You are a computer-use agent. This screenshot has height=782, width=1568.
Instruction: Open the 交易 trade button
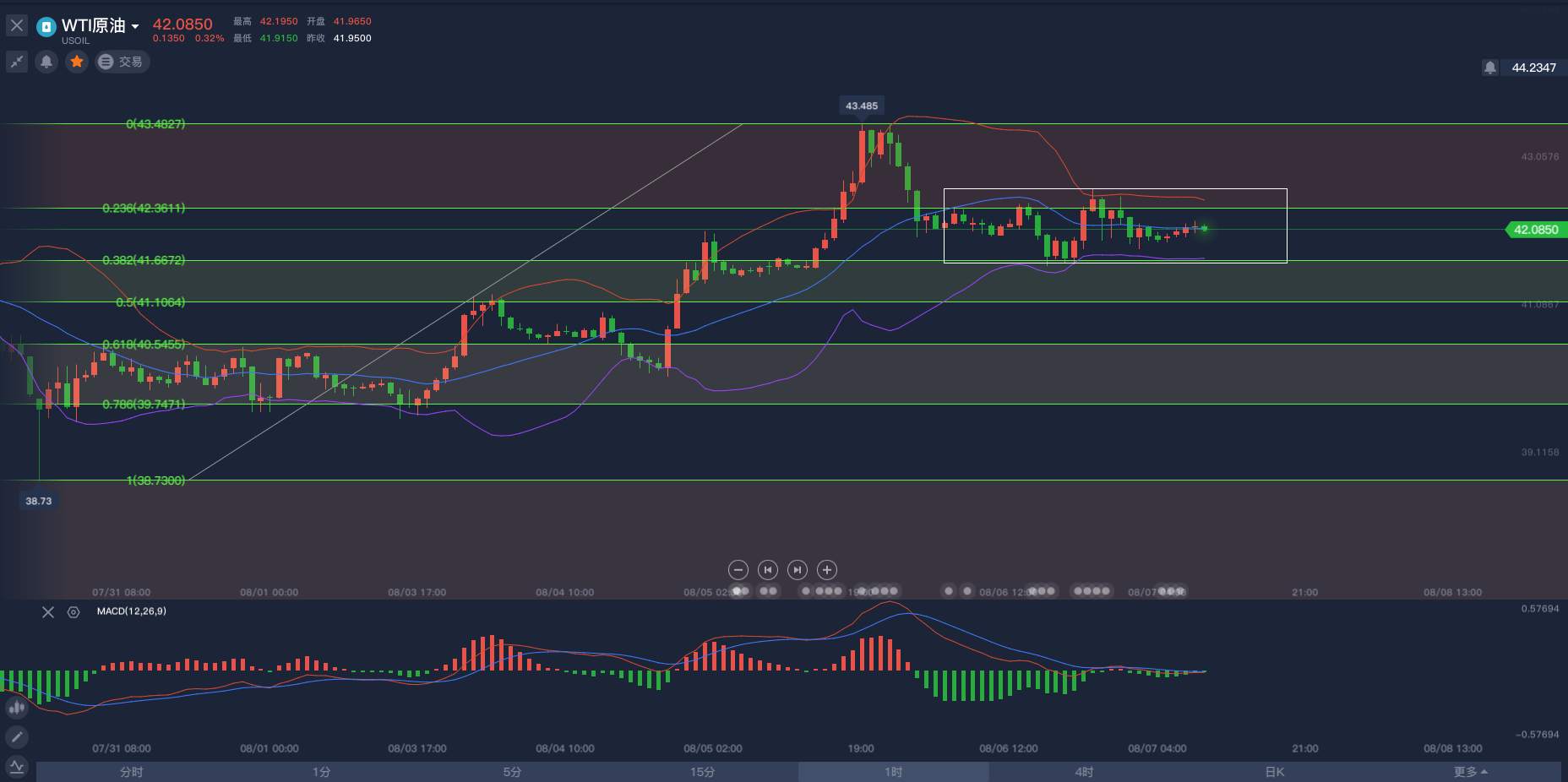coord(122,62)
